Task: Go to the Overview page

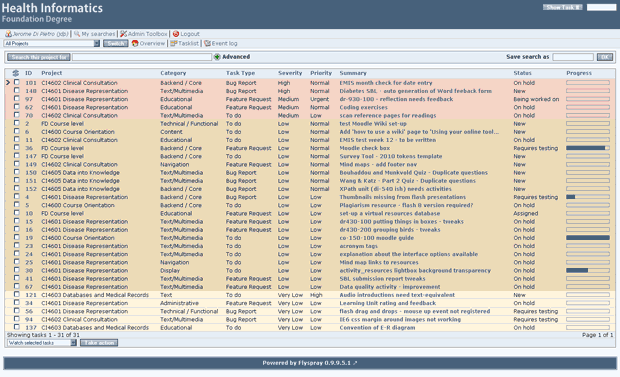Action: [x=152, y=44]
